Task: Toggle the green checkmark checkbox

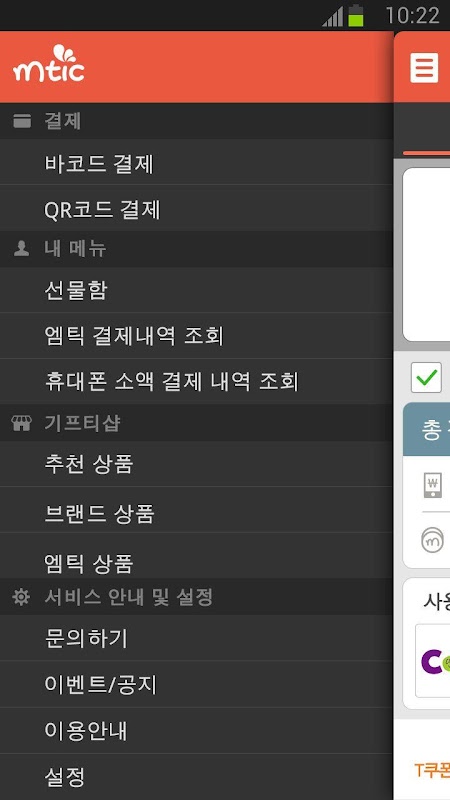Action: click(x=426, y=378)
